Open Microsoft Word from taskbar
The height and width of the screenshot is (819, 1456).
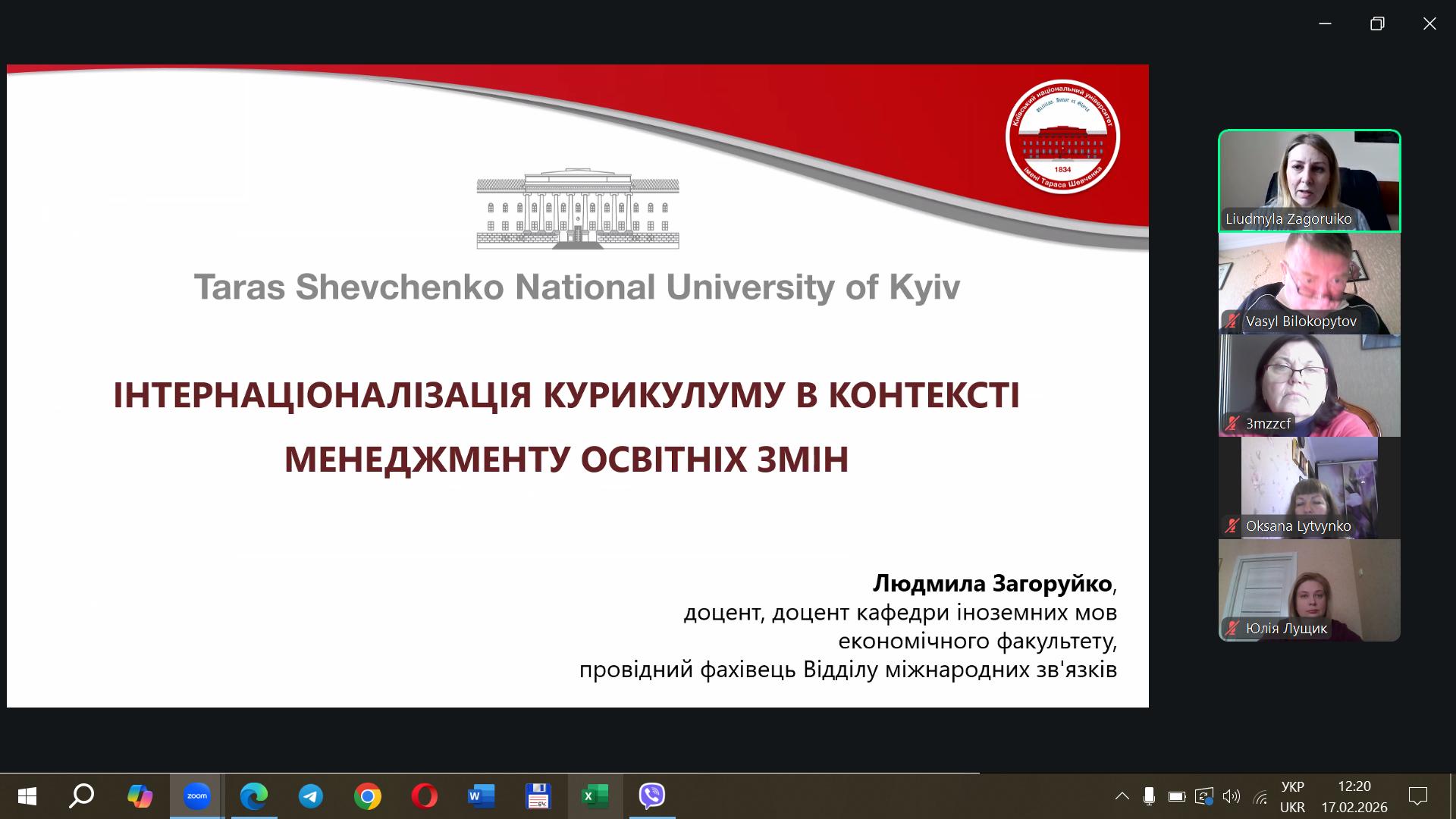[481, 796]
